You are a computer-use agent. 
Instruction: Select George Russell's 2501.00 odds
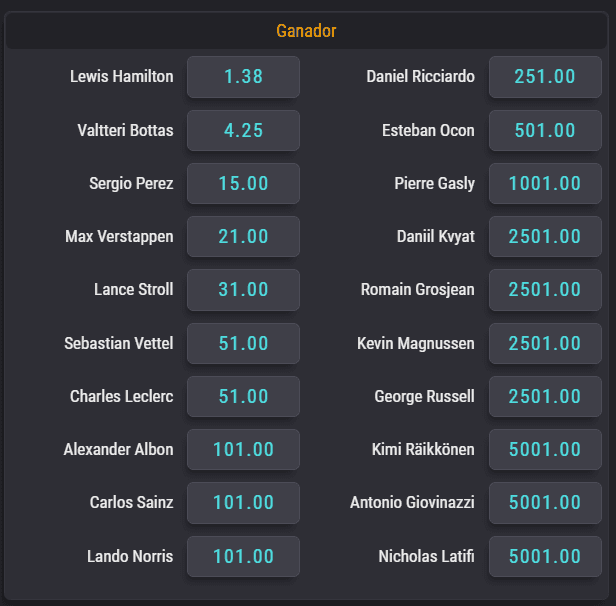pyautogui.click(x=545, y=396)
